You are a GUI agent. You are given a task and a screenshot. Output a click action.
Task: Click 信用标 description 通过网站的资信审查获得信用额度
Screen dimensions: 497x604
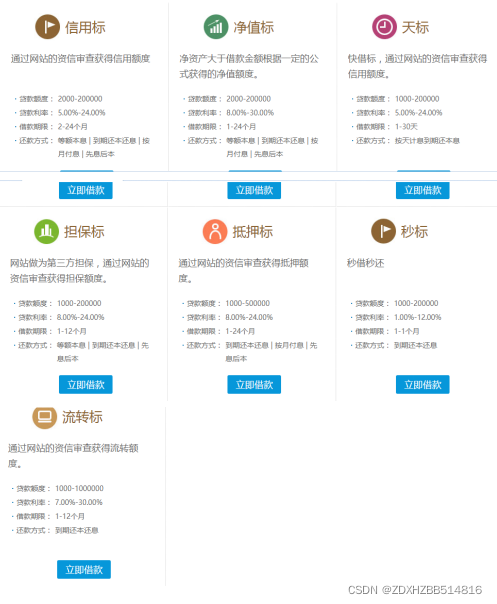pos(80,59)
